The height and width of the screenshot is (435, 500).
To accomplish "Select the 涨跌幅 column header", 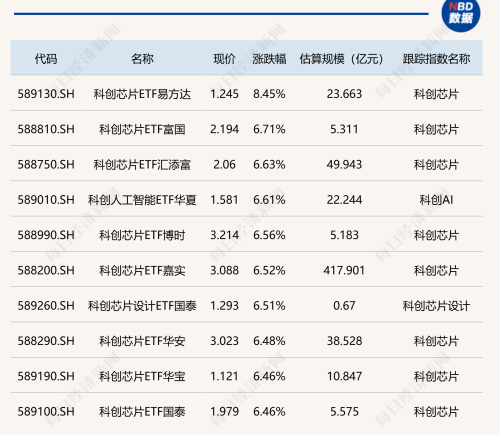I will coord(269,59).
